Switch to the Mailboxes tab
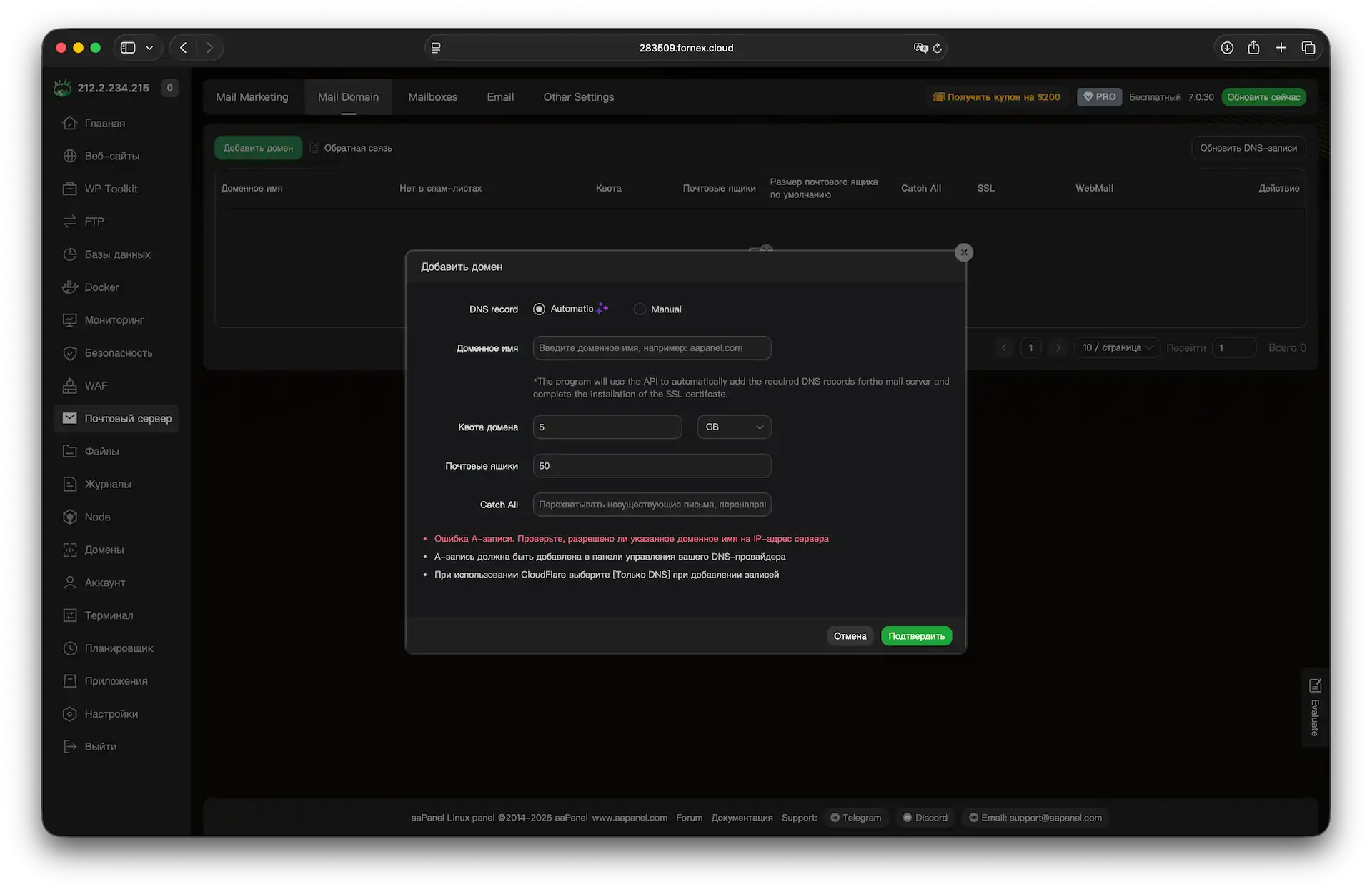 tap(432, 97)
